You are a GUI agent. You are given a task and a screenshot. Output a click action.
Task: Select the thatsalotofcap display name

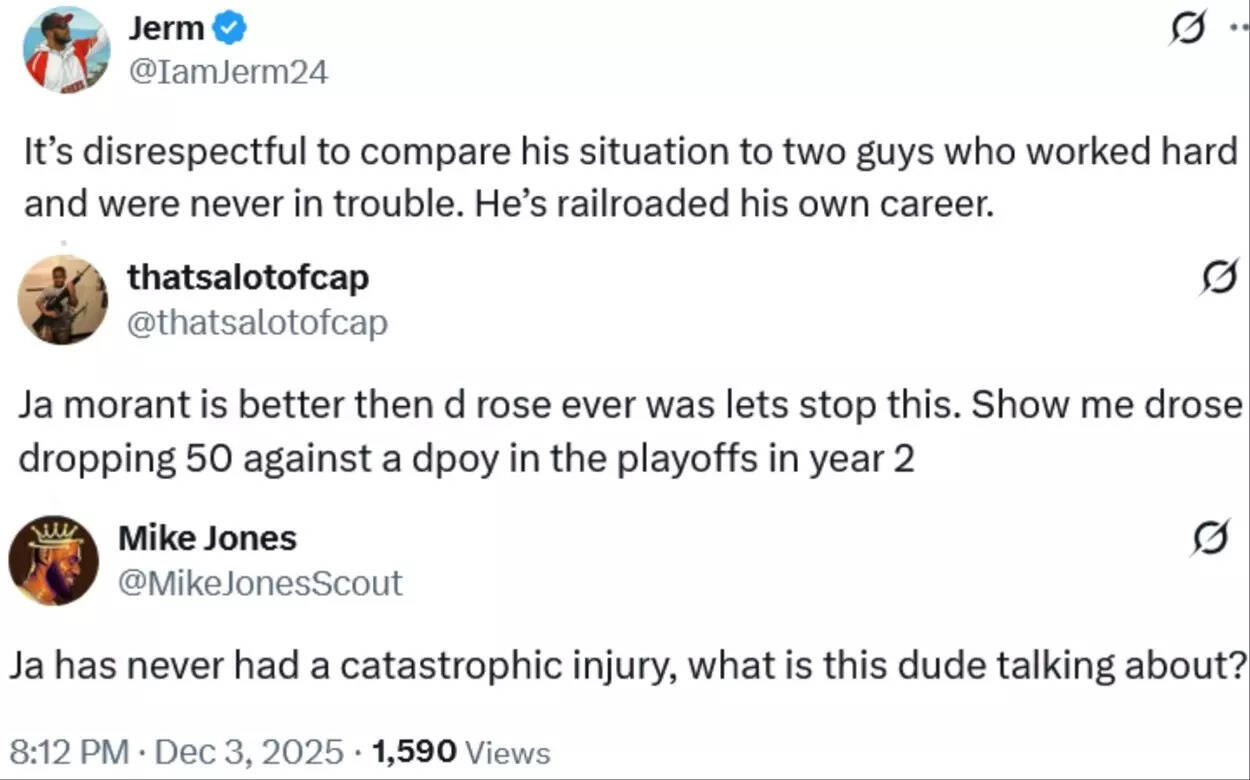click(249, 278)
